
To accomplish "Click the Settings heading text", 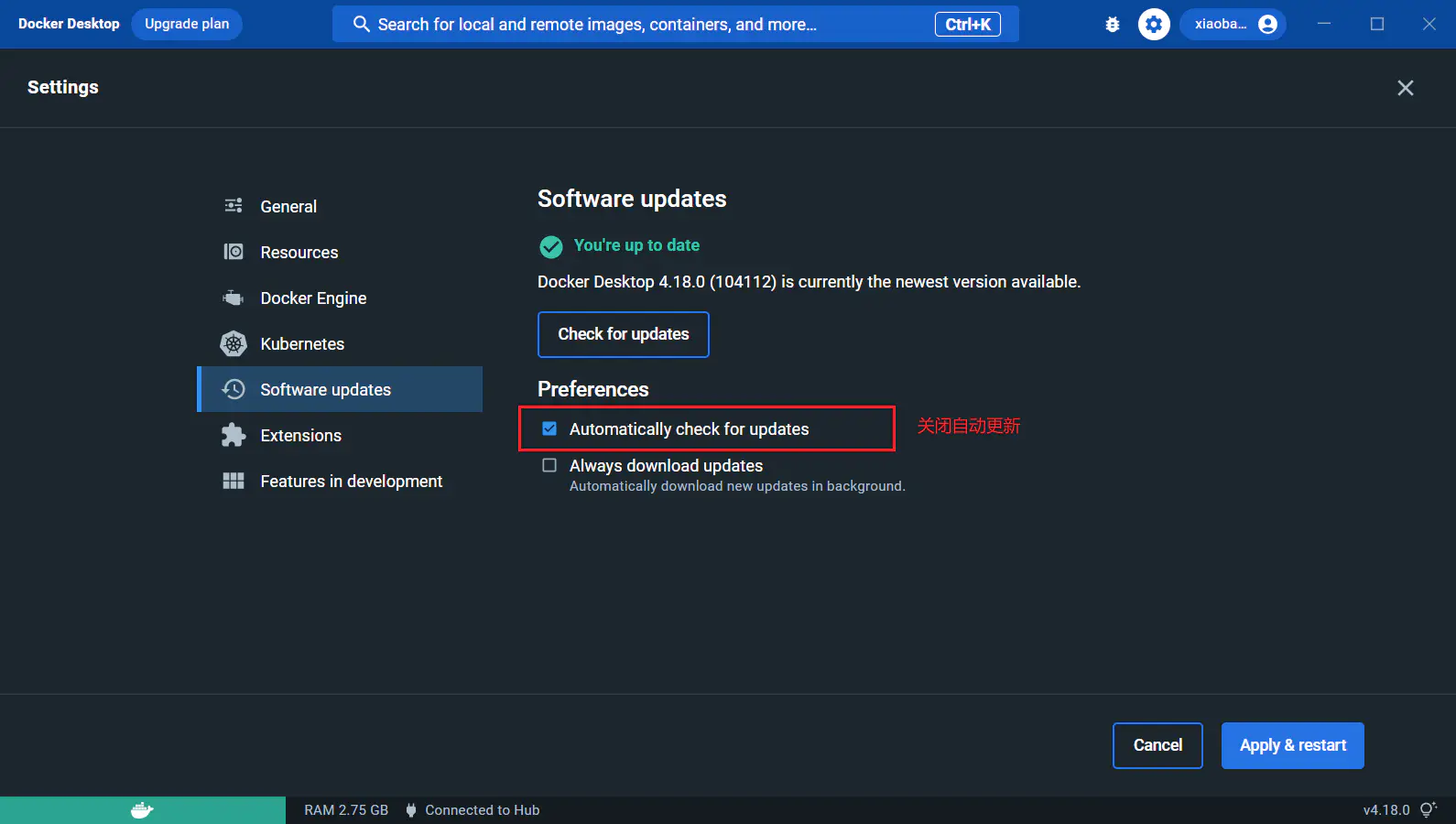I will [x=63, y=87].
